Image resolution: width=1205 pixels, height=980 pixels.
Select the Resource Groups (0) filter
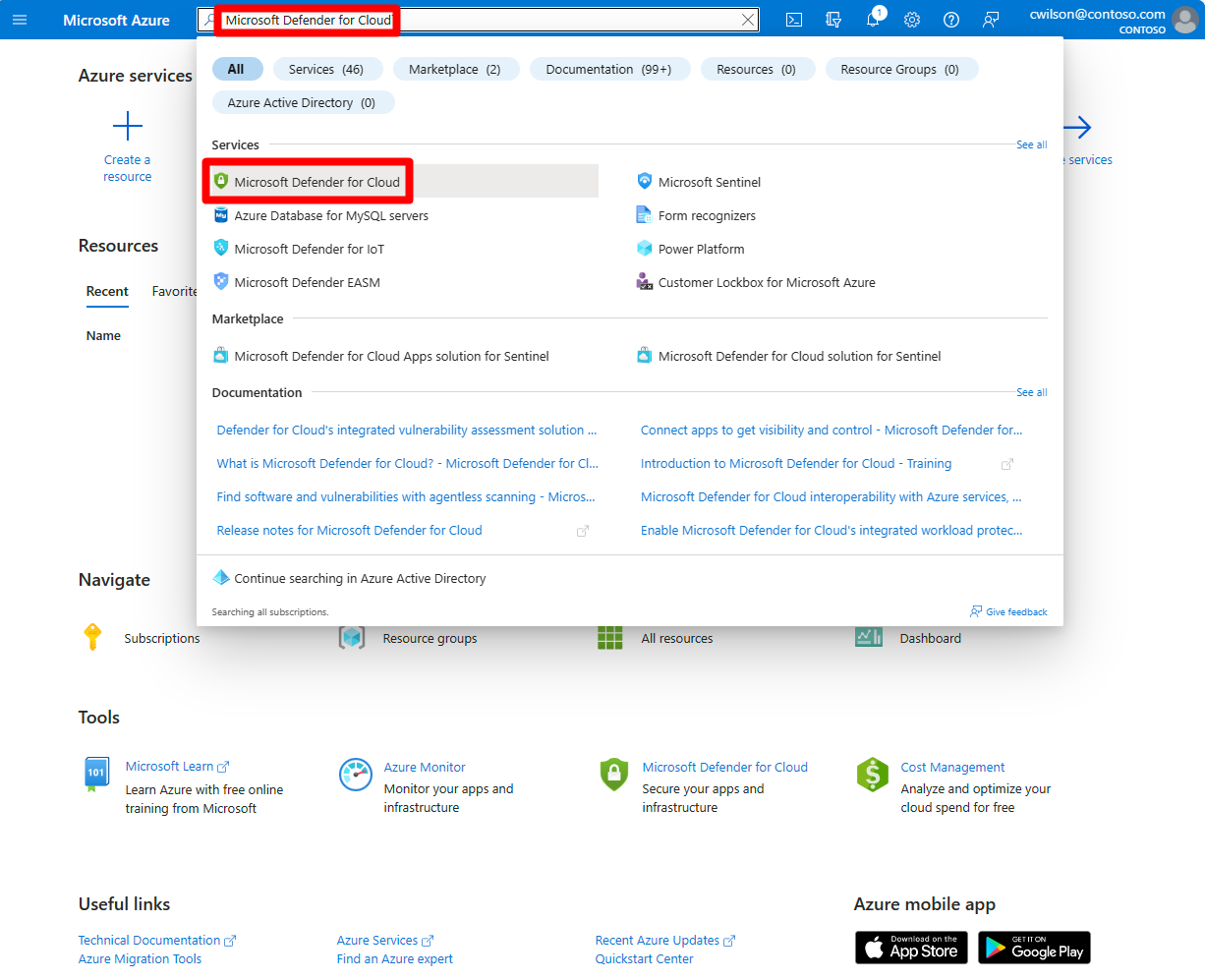pyautogui.click(x=900, y=69)
